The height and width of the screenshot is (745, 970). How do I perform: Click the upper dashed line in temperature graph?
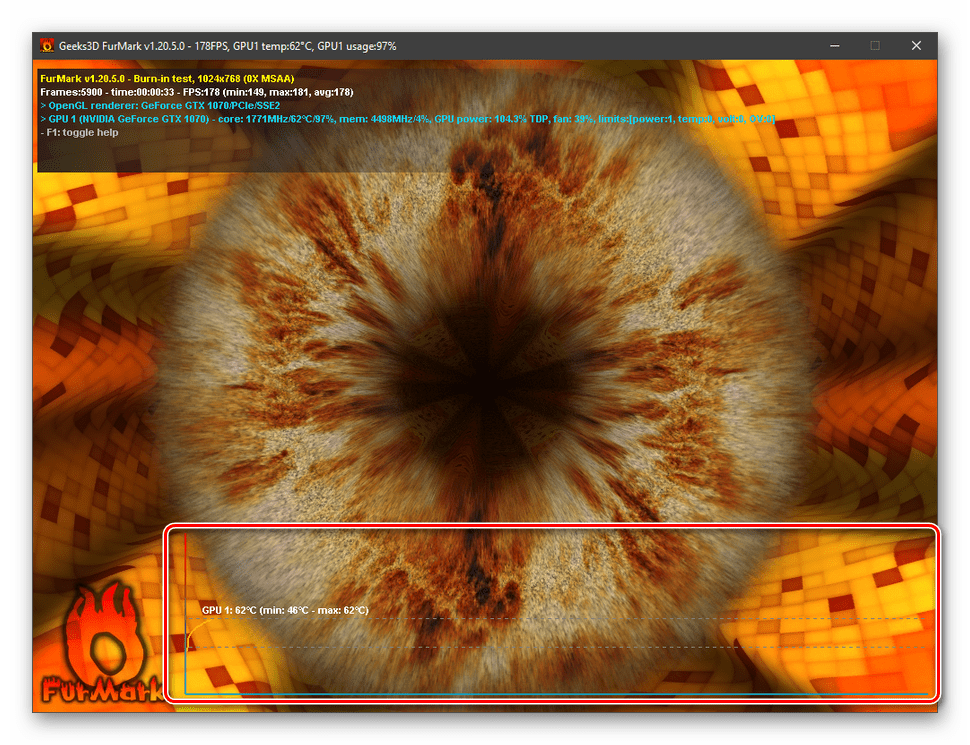click(600, 619)
